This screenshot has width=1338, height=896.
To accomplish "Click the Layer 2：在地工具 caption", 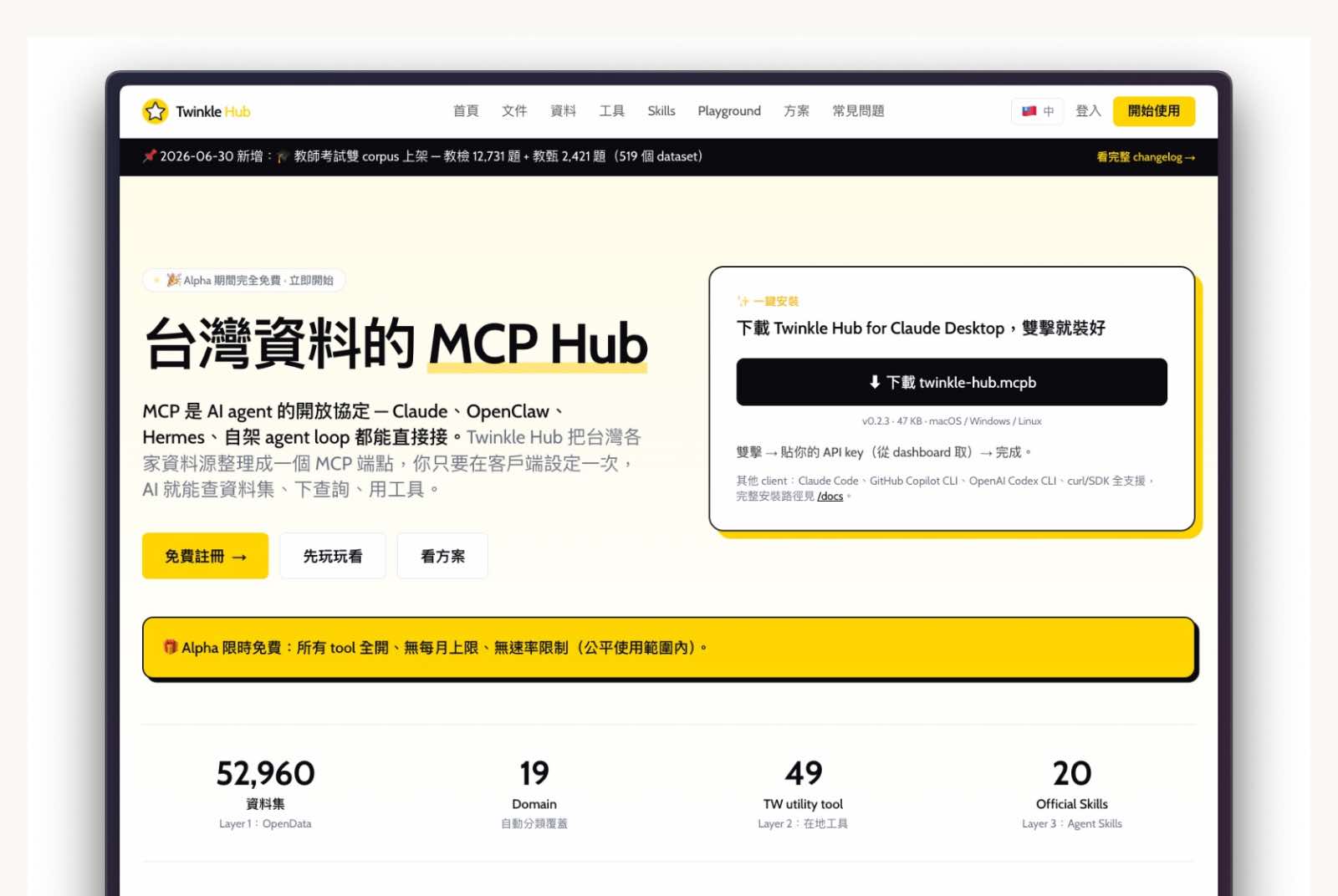I will coord(803,824).
